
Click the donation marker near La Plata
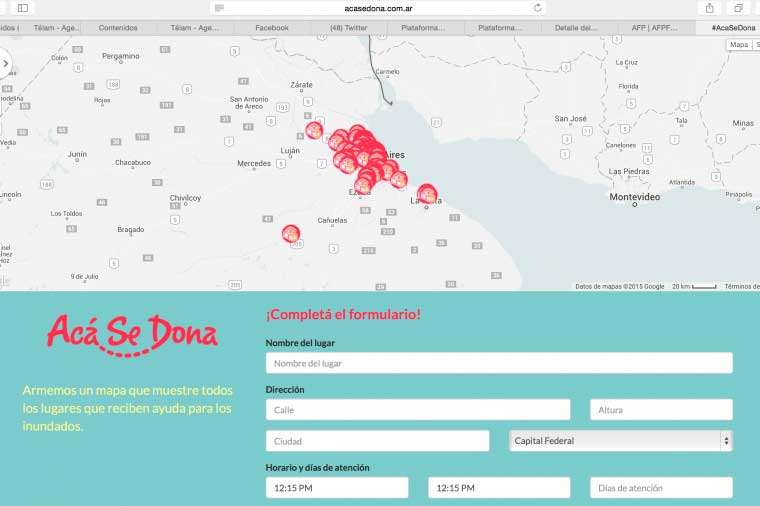click(427, 194)
